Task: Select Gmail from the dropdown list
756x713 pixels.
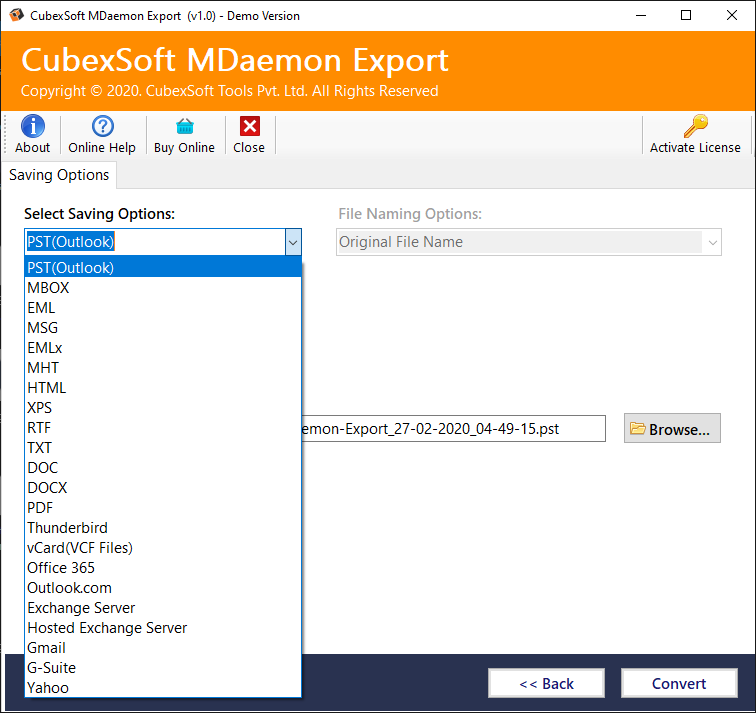Action: click(x=46, y=648)
